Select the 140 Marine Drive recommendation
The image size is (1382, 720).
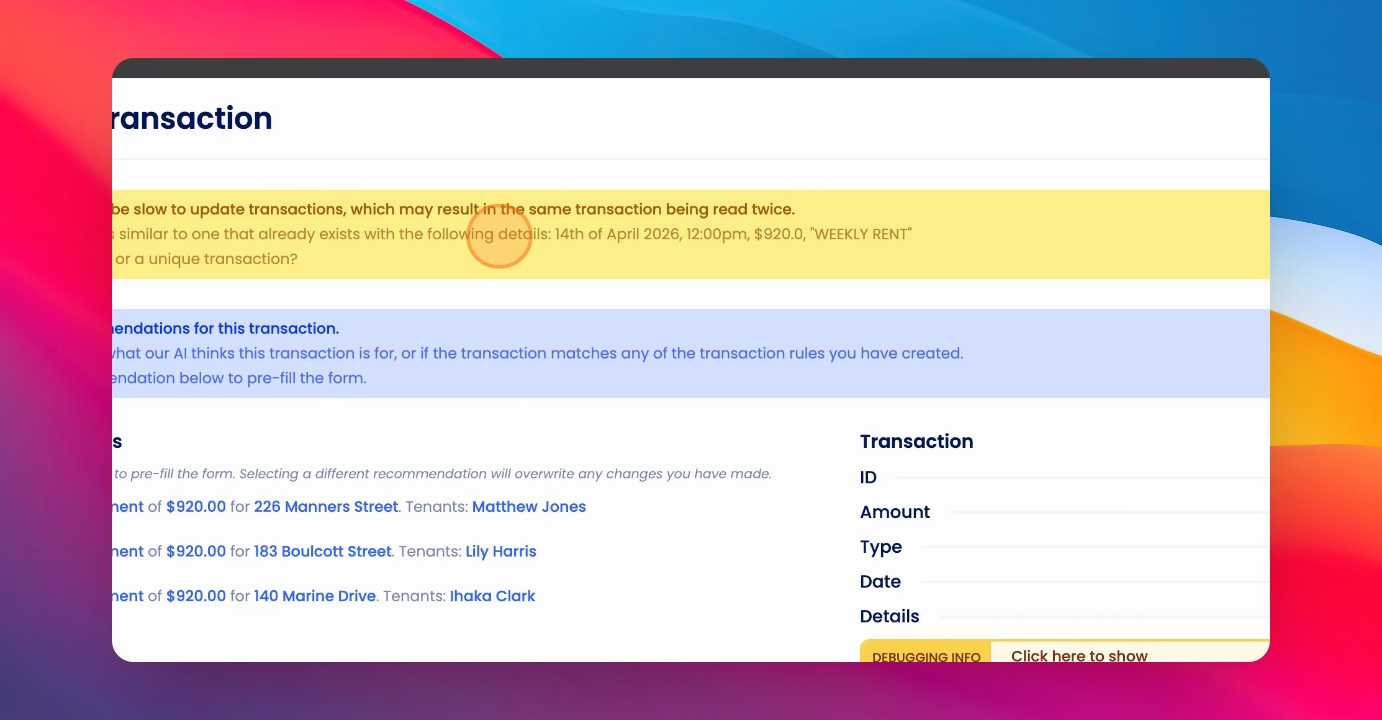(315, 596)
